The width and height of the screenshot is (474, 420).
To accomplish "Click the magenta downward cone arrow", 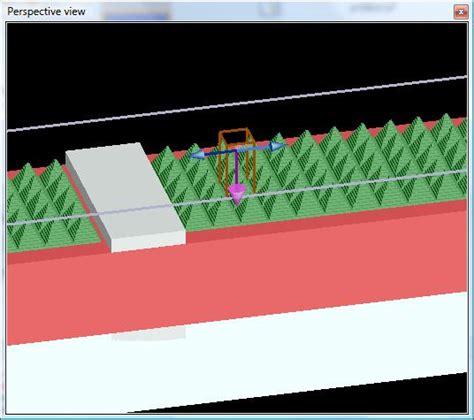I will pyautogui.click(x=237, y=194).
